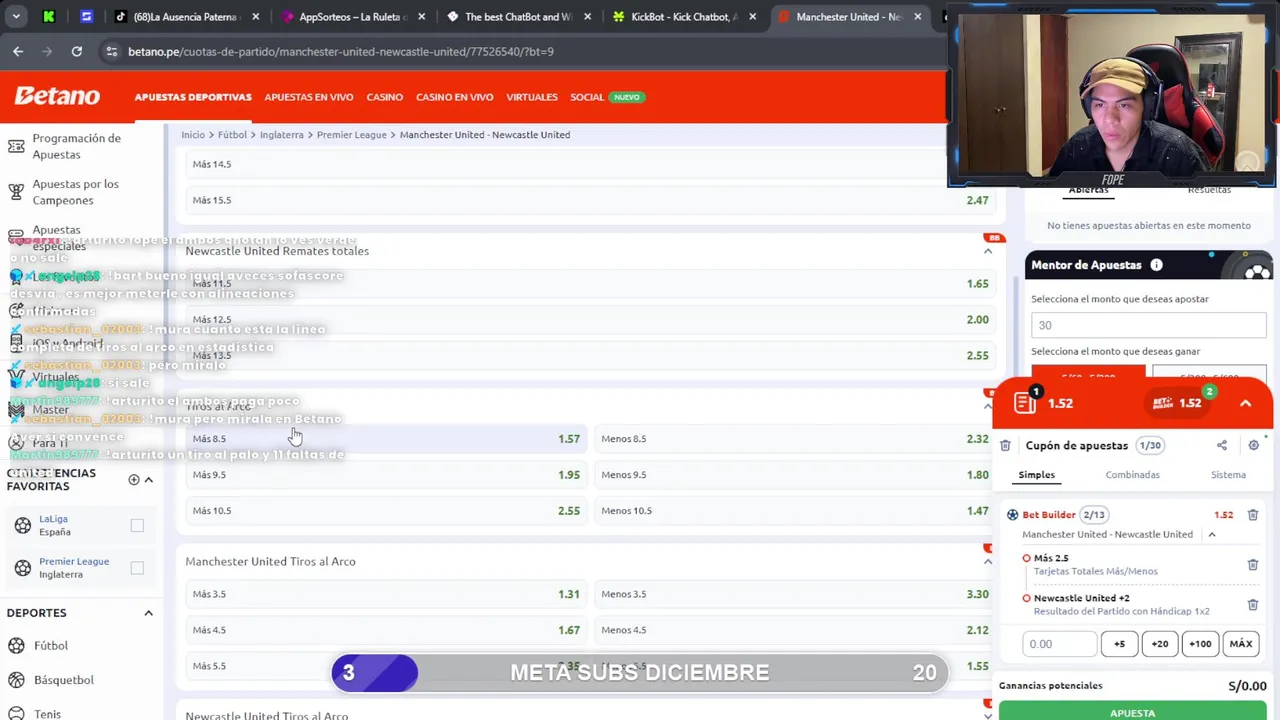Collapse the Deportes sidebar section

[149, 613]
